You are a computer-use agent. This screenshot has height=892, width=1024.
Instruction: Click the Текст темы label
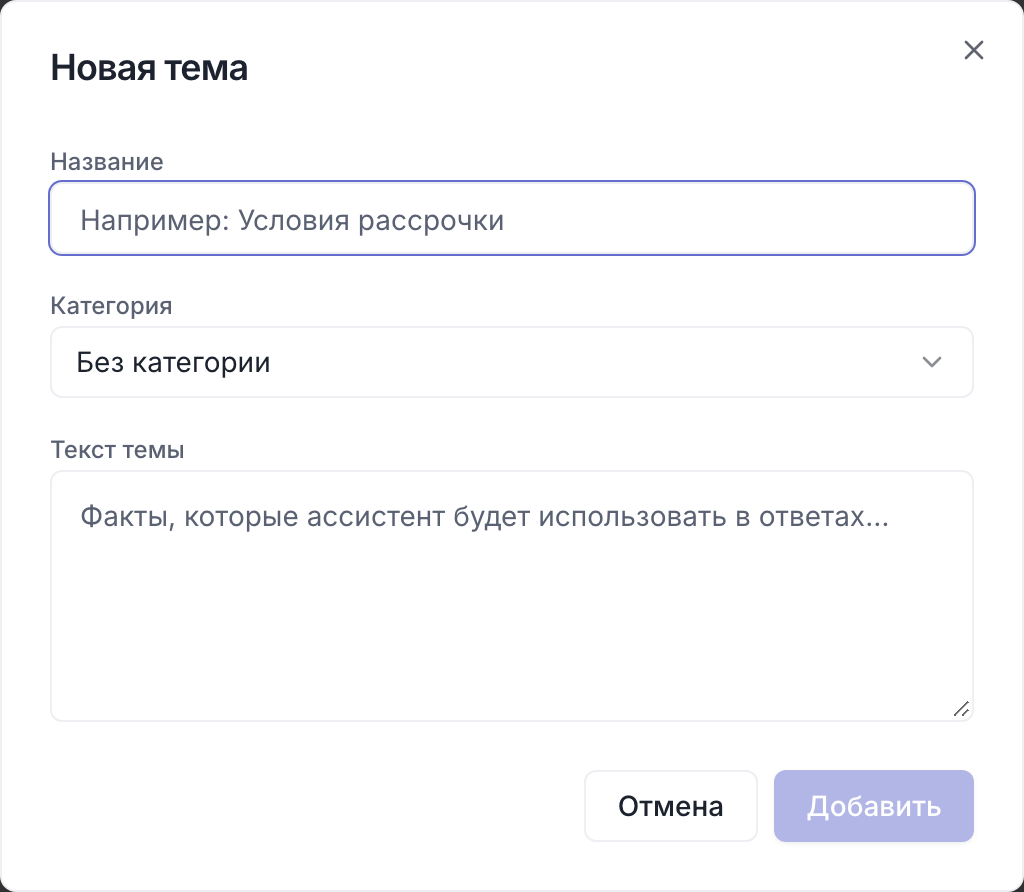(x=118, y=450)
